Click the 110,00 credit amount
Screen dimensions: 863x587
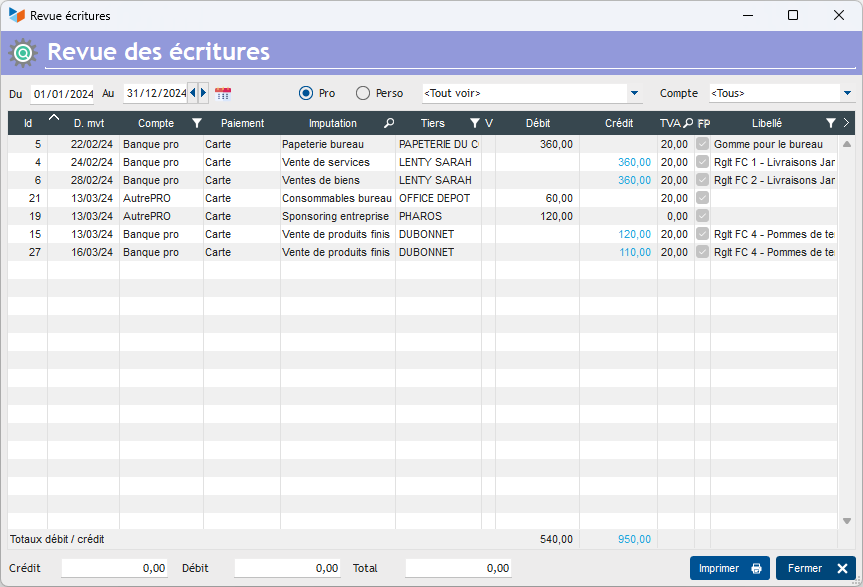pos(635,252)
